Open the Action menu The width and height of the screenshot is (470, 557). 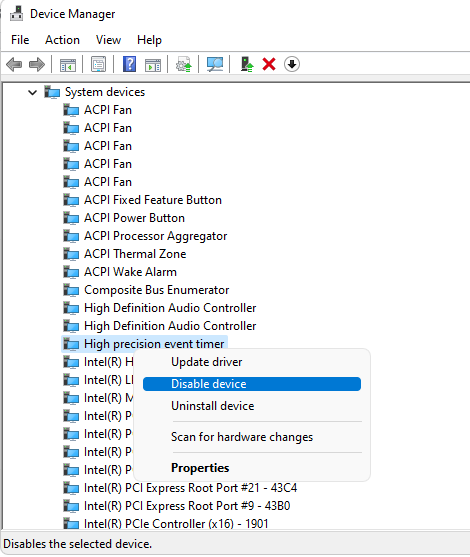tap(62, 40)
